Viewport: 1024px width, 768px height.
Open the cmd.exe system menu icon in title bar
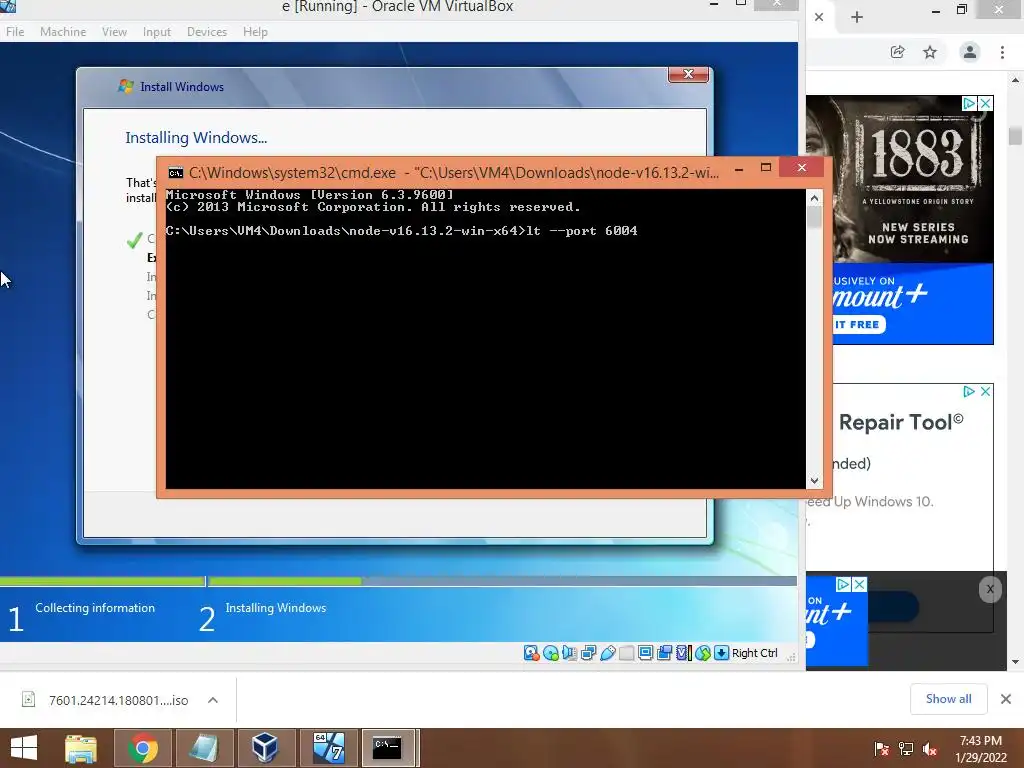[176, 172]
